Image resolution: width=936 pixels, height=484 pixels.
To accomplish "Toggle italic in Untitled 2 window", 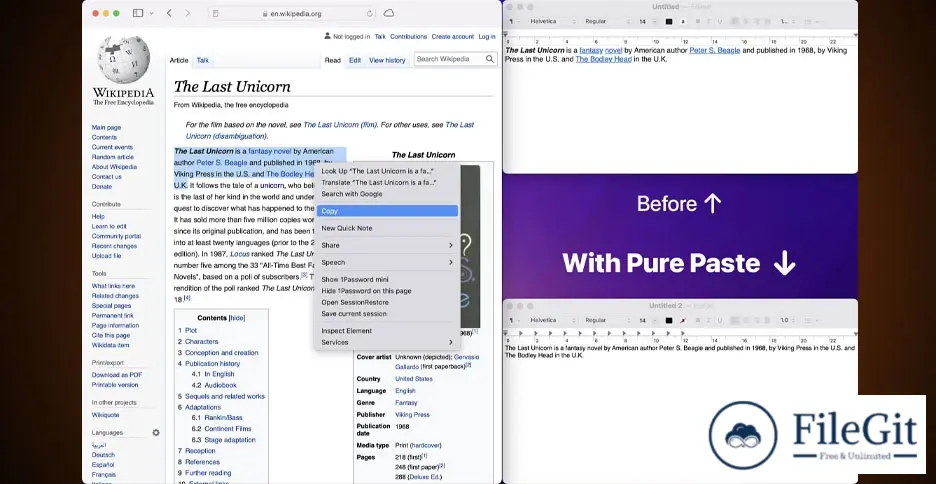I will (709, 320).
